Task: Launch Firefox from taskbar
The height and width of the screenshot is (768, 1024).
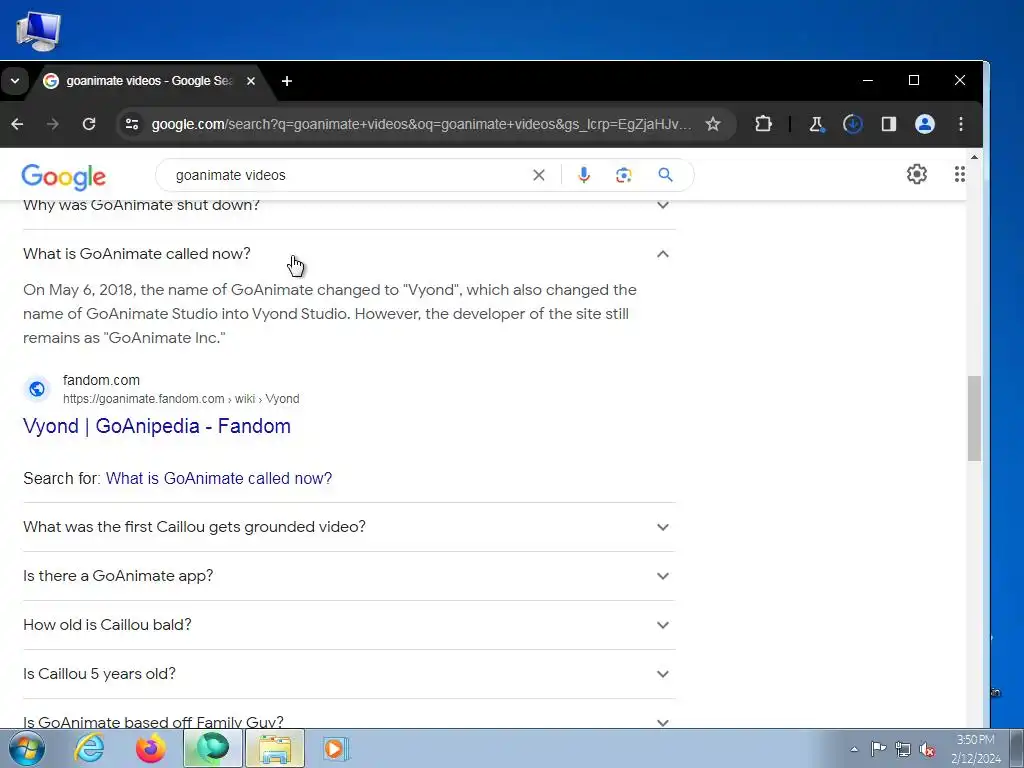Action: pos(150,748)
